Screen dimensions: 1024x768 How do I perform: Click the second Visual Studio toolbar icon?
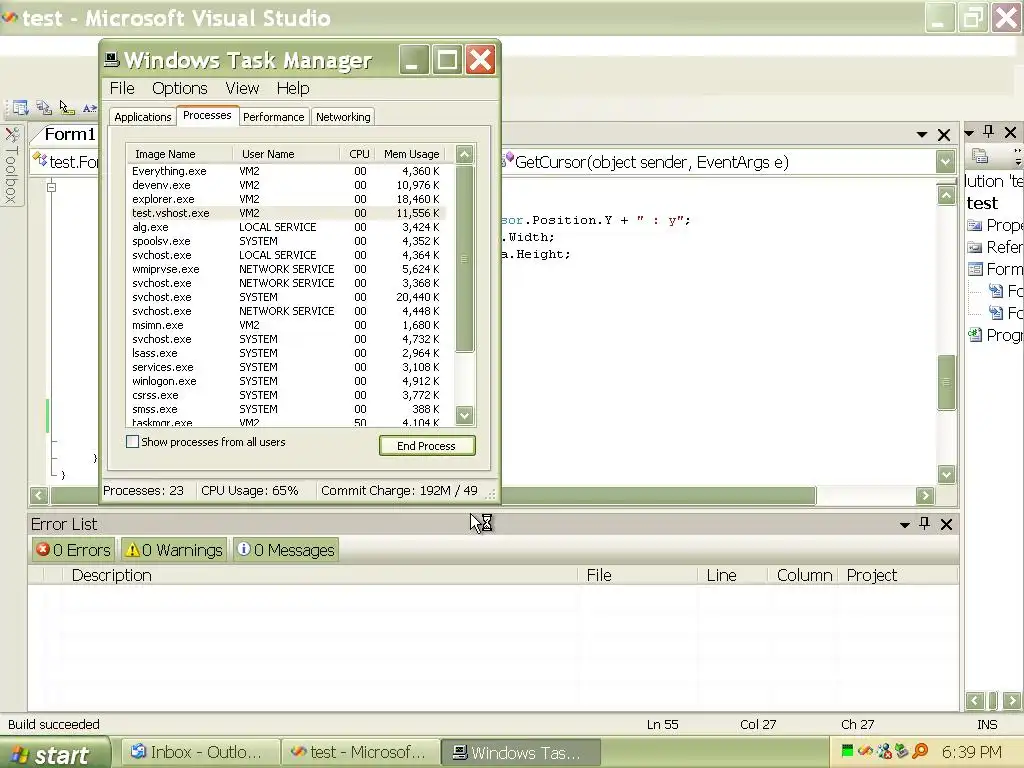[44, 107]
